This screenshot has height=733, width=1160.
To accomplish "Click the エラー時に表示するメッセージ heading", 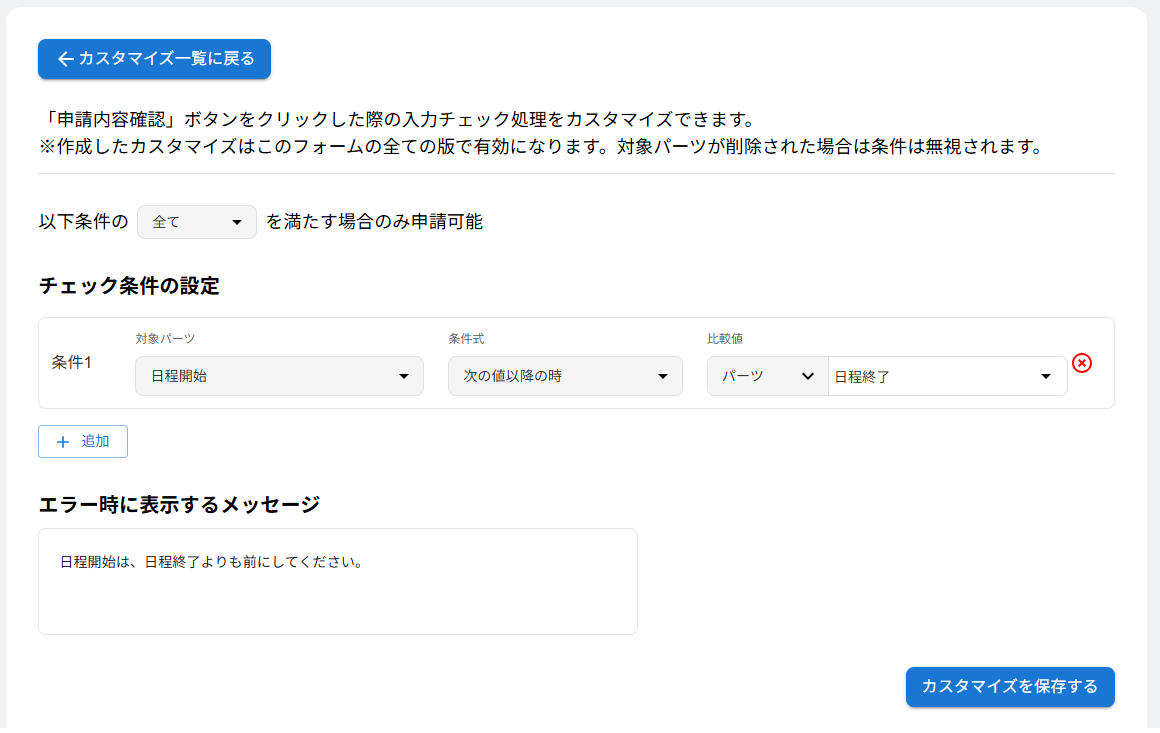I will pyautogui.click(x=179, y=504).
